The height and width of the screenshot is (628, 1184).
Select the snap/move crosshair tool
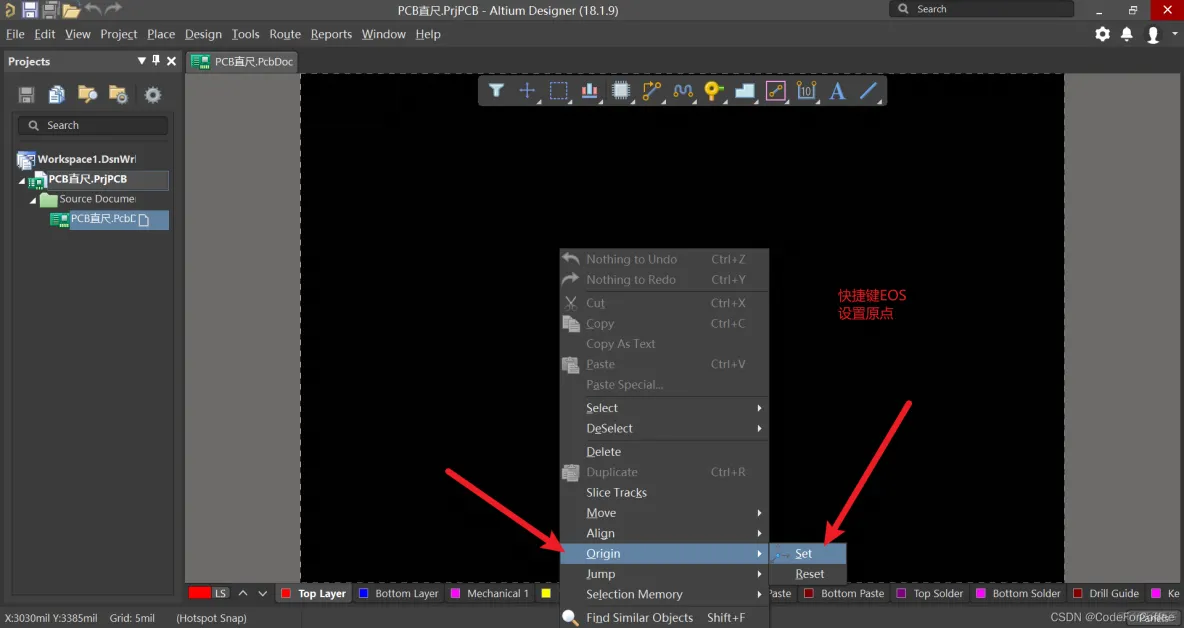click(527, 91)
